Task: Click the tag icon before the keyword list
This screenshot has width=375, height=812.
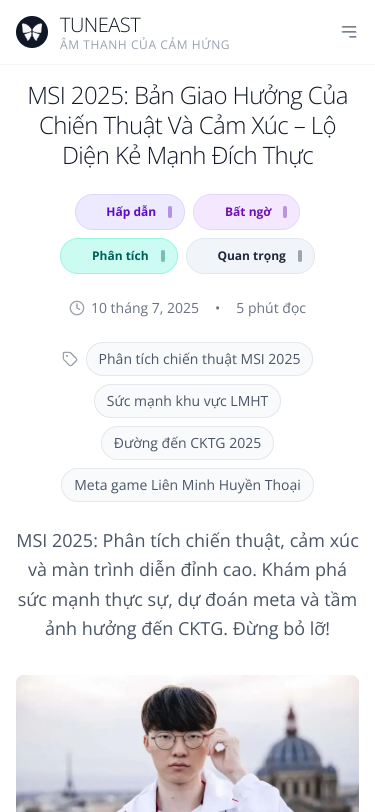Action: 70,359
